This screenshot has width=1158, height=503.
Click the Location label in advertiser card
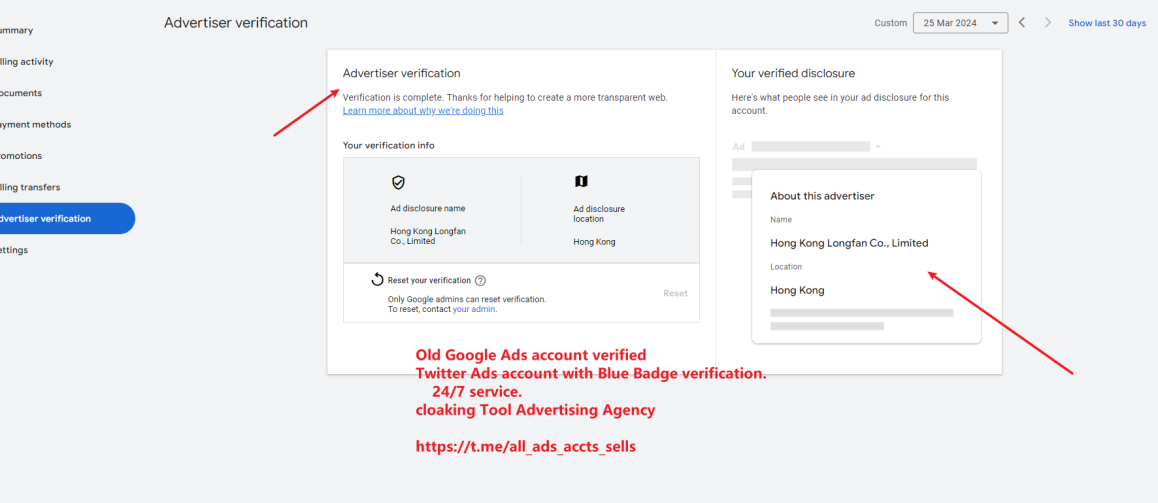pyautogui.click(x=787, y=267)
